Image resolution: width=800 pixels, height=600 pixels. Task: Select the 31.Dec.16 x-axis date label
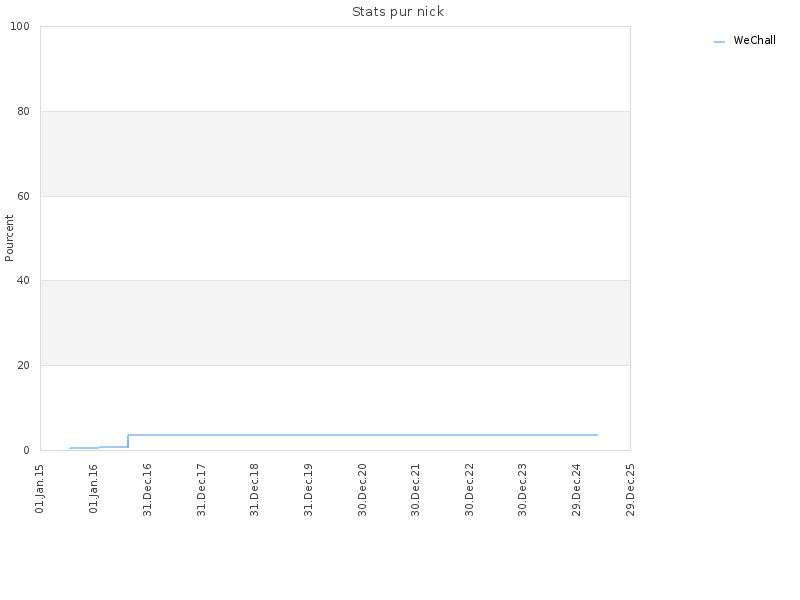tap(147, 490)
